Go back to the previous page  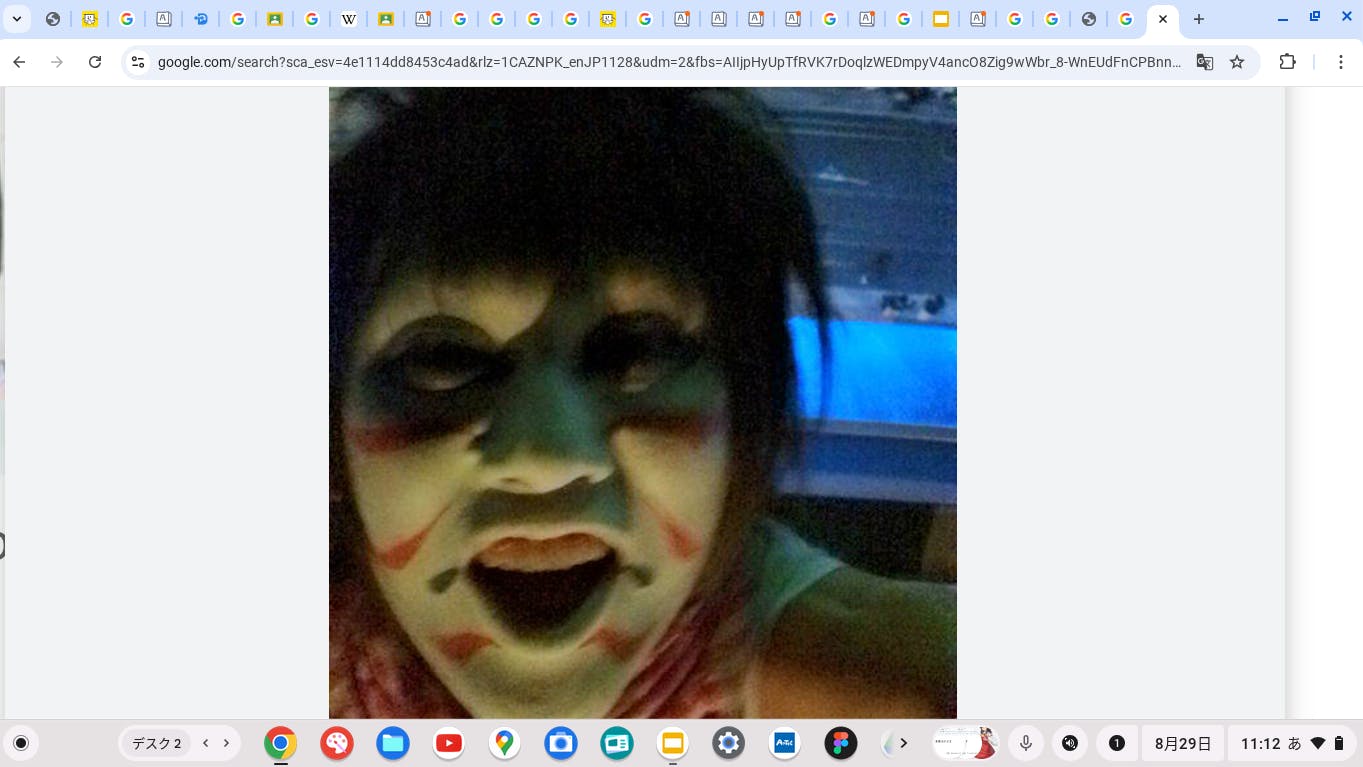19,62
